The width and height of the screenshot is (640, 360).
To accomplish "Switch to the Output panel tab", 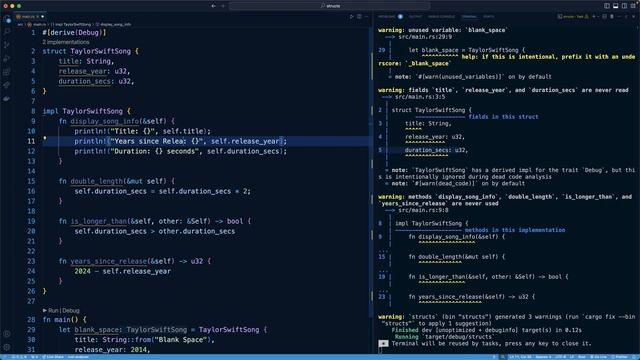I will (x=416, y=17).
